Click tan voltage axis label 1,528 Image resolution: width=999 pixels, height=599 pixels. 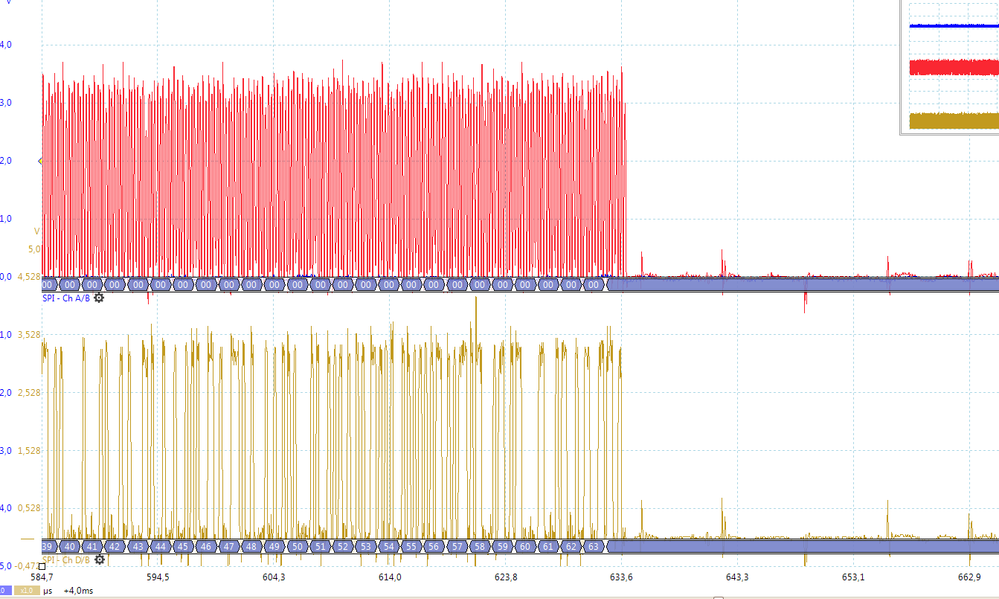pos(29,451)
